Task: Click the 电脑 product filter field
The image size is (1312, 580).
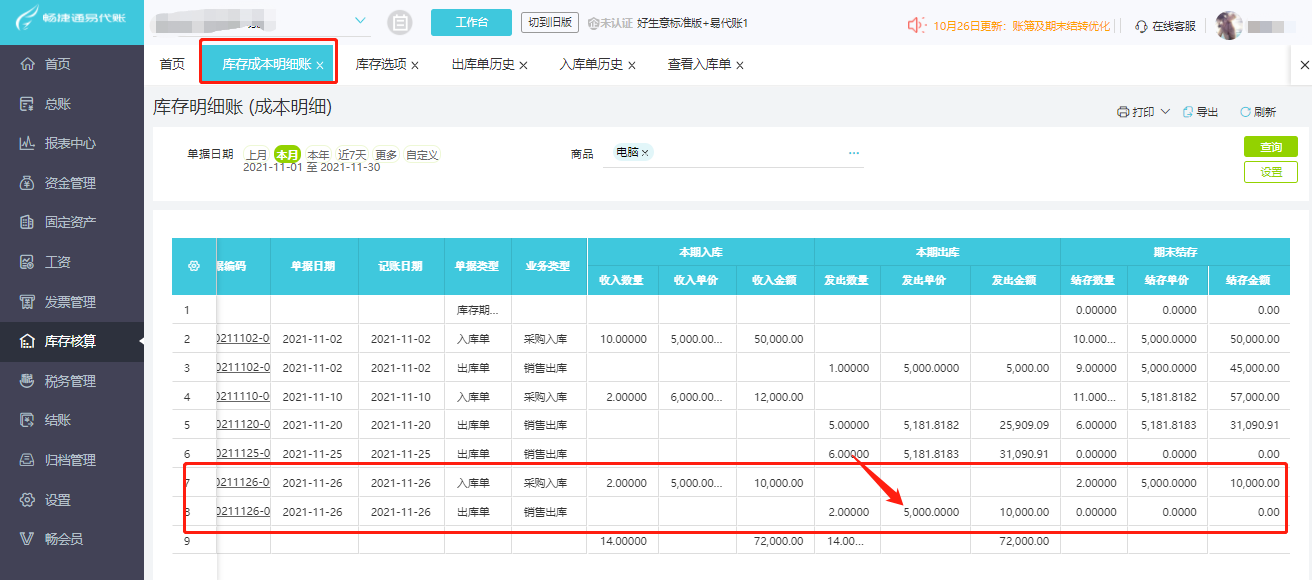Action: coord(732,153)
